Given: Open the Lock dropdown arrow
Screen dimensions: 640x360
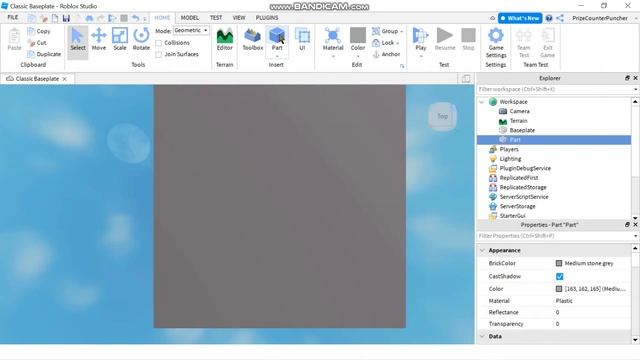Looking at the screenshot, I should click(398, 43).
